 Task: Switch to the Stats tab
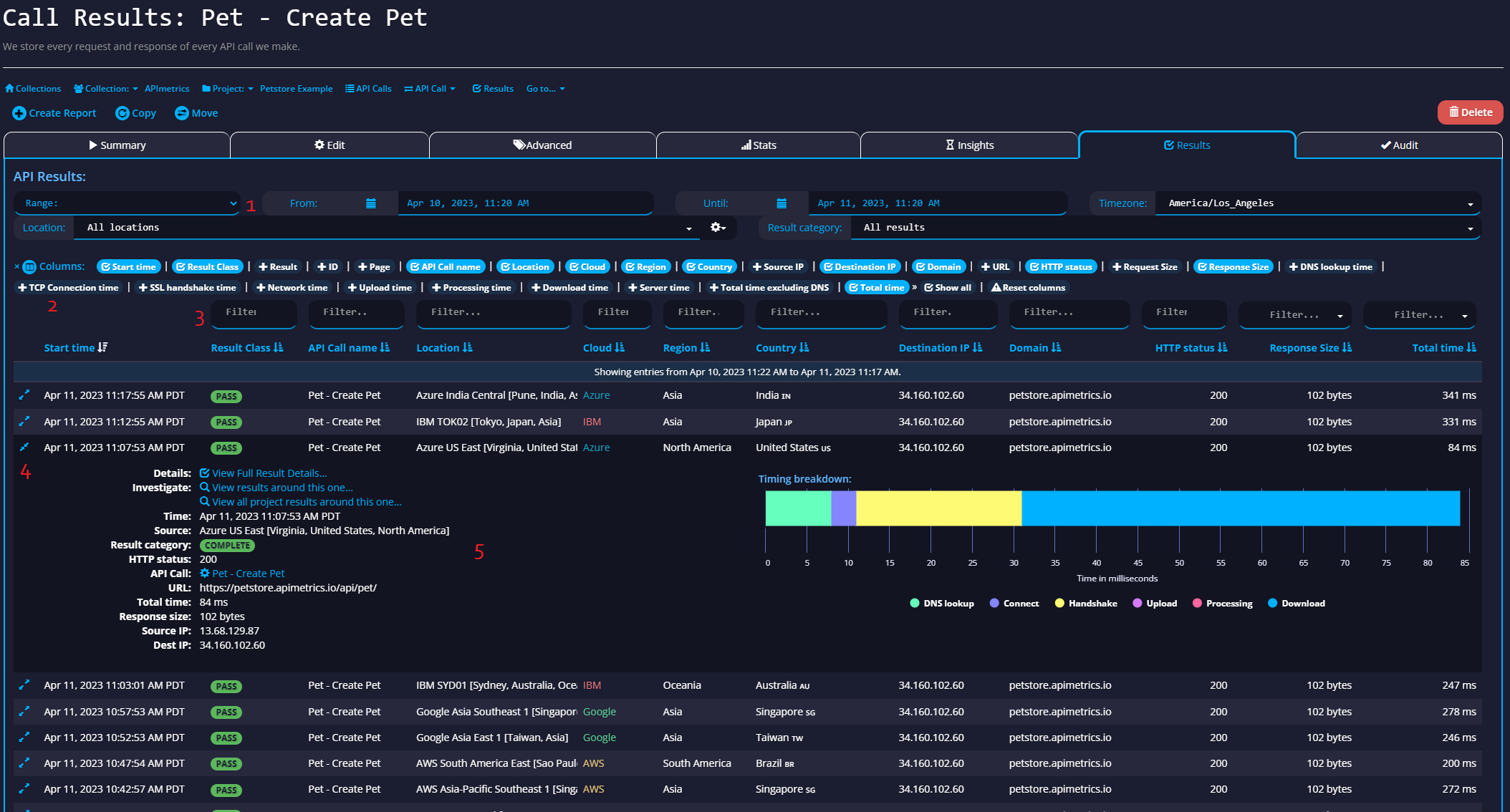759,145
